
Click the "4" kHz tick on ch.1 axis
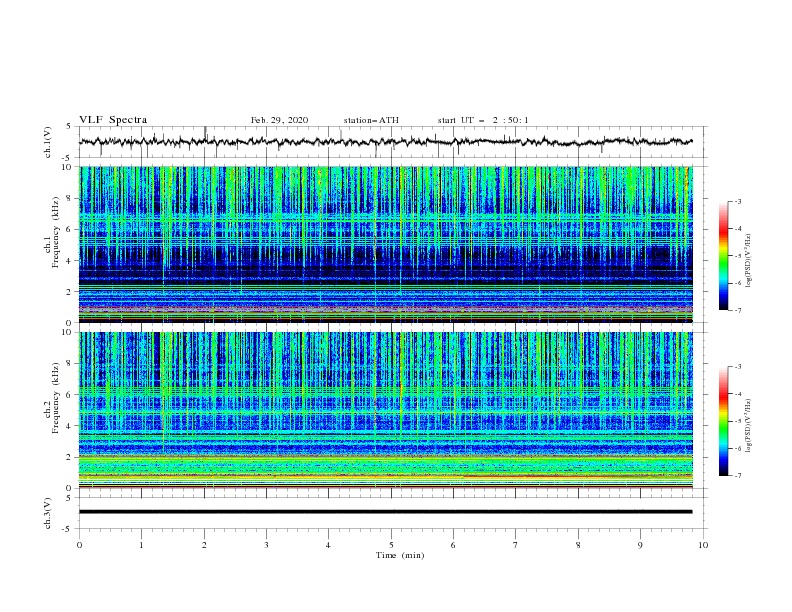pos(69,261)
